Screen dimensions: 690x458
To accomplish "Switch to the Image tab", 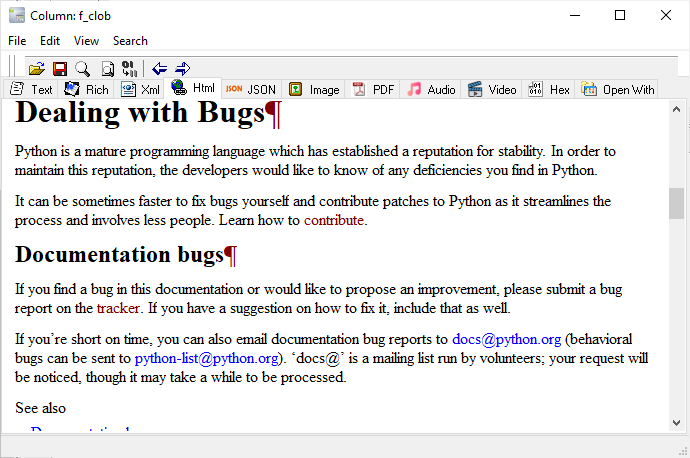I will (314, 89).
